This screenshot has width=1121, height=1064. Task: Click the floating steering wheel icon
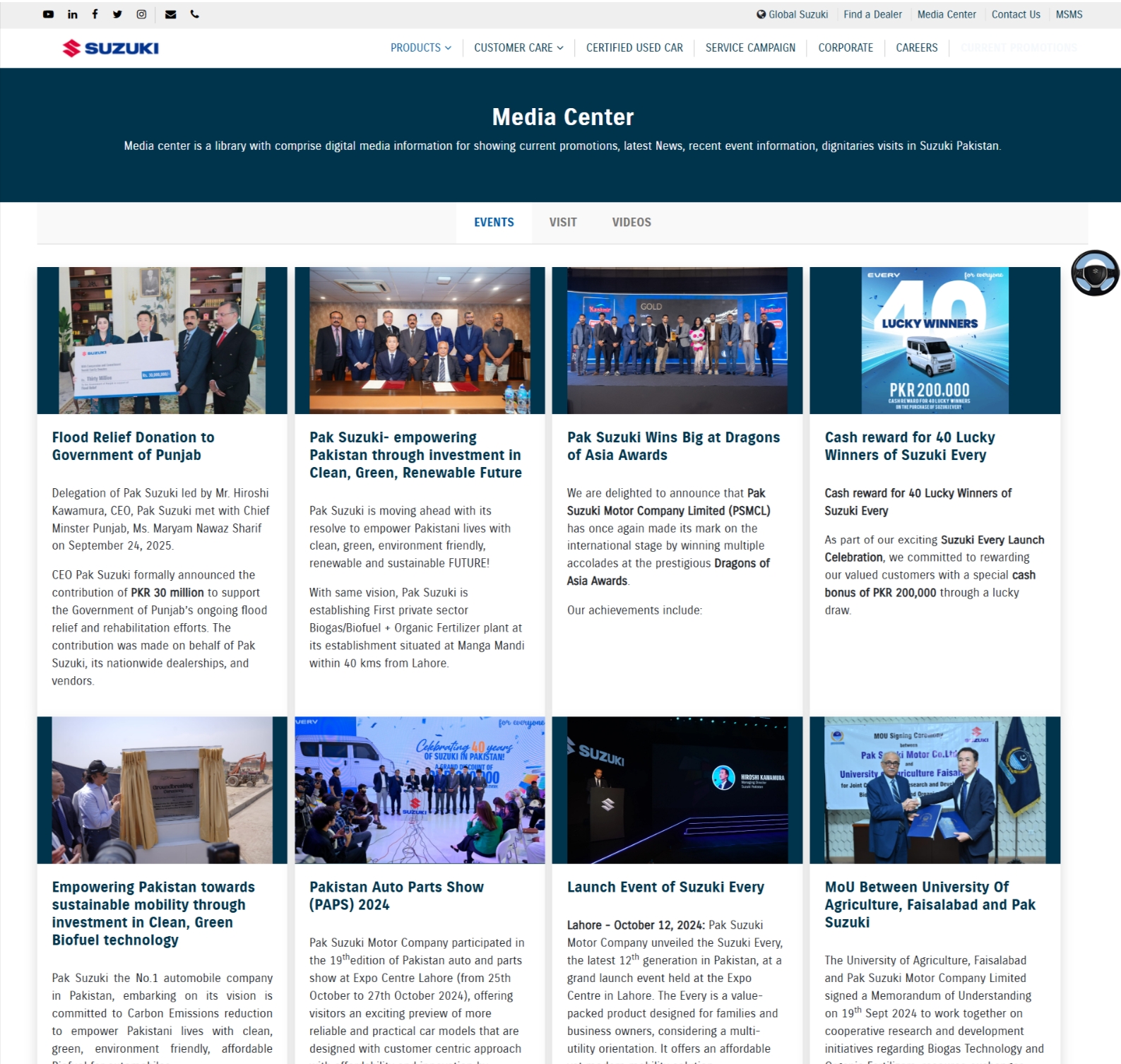1094,273
